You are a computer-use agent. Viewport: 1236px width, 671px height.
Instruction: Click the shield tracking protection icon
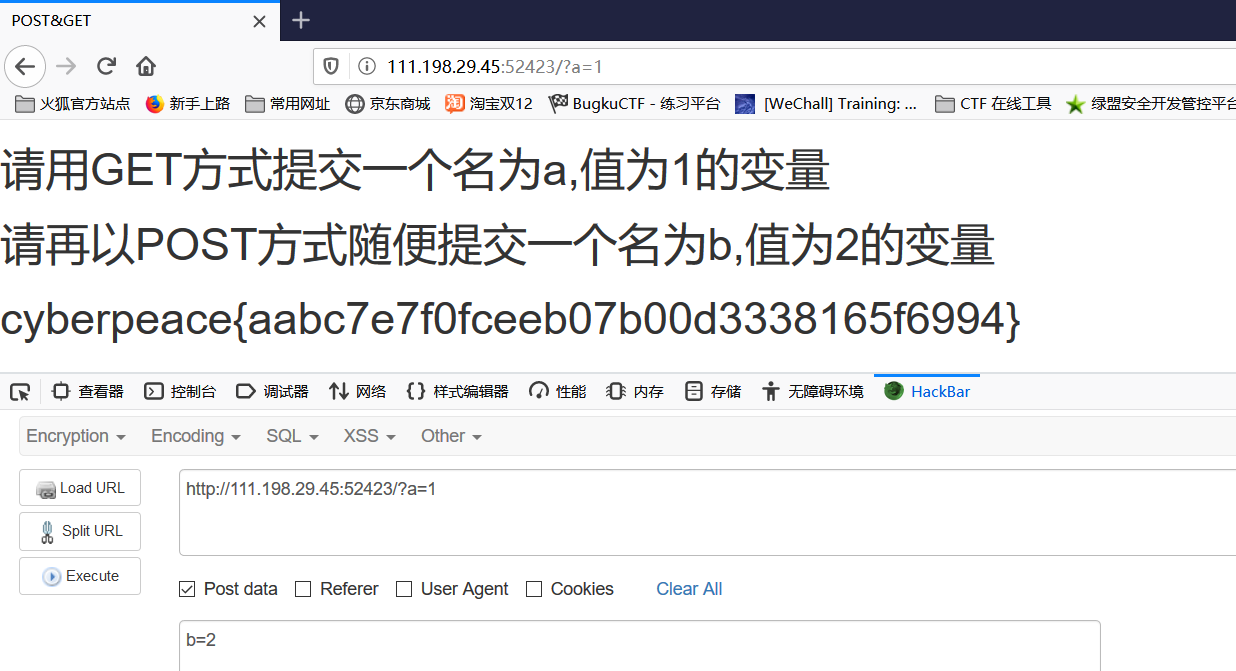(331, 67)
